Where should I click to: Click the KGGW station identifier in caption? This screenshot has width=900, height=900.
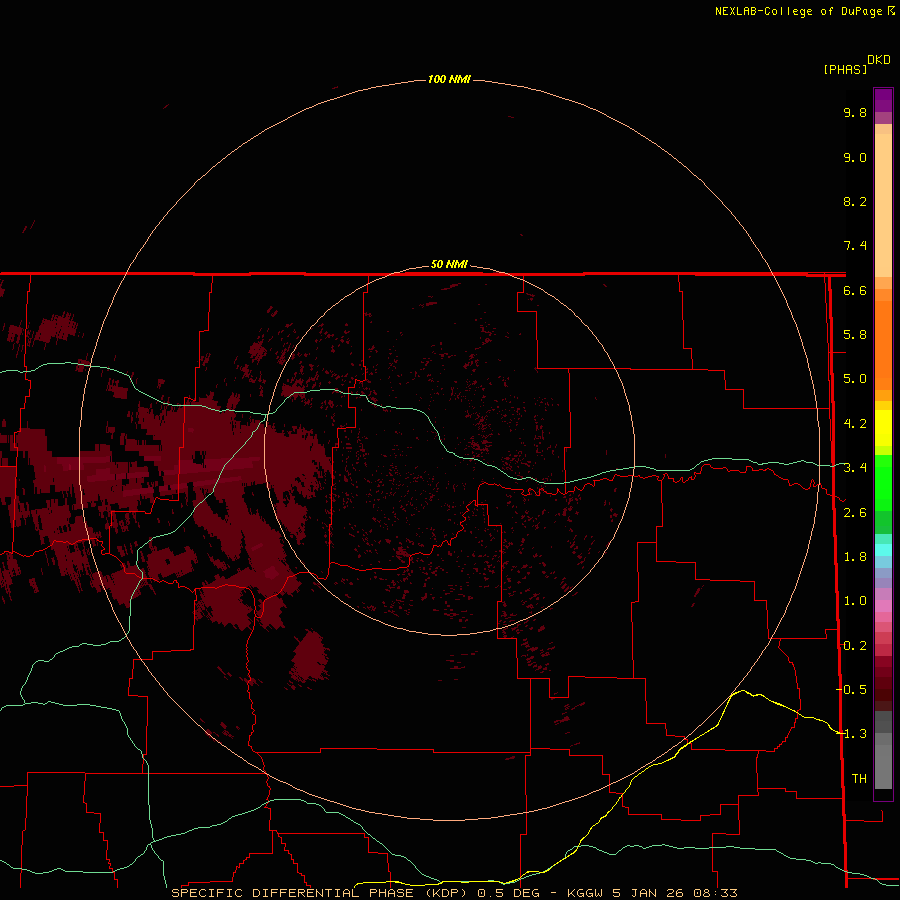(x=584, y=893)
